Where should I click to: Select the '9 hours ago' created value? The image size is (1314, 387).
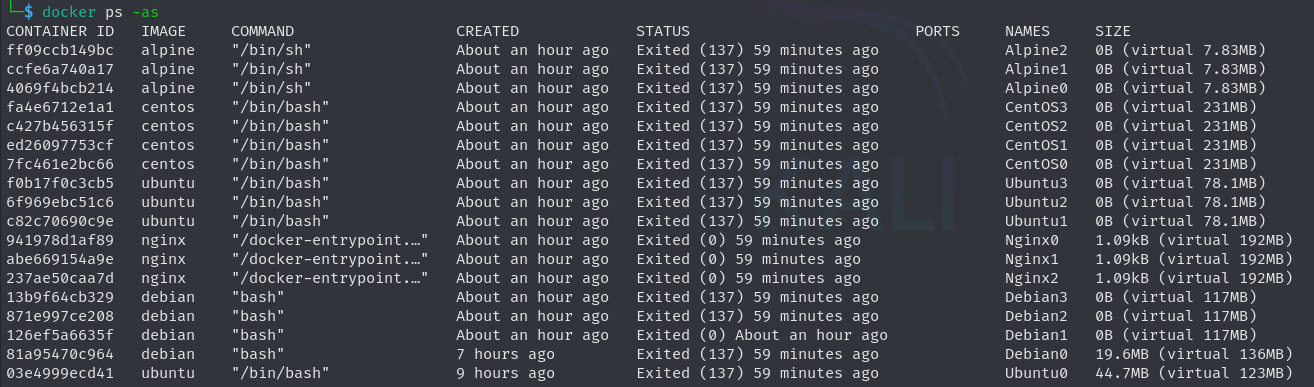[505, 373]
